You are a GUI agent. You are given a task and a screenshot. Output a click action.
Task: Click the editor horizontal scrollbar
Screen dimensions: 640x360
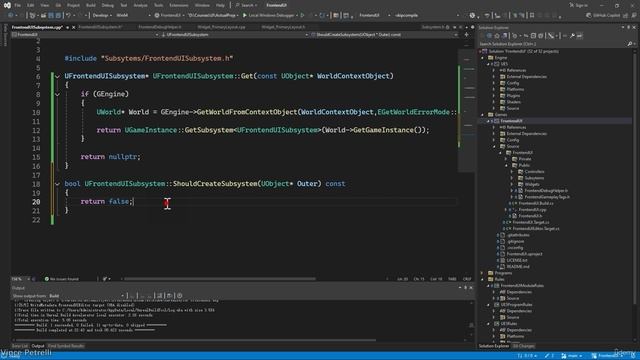tap(220, 279)
